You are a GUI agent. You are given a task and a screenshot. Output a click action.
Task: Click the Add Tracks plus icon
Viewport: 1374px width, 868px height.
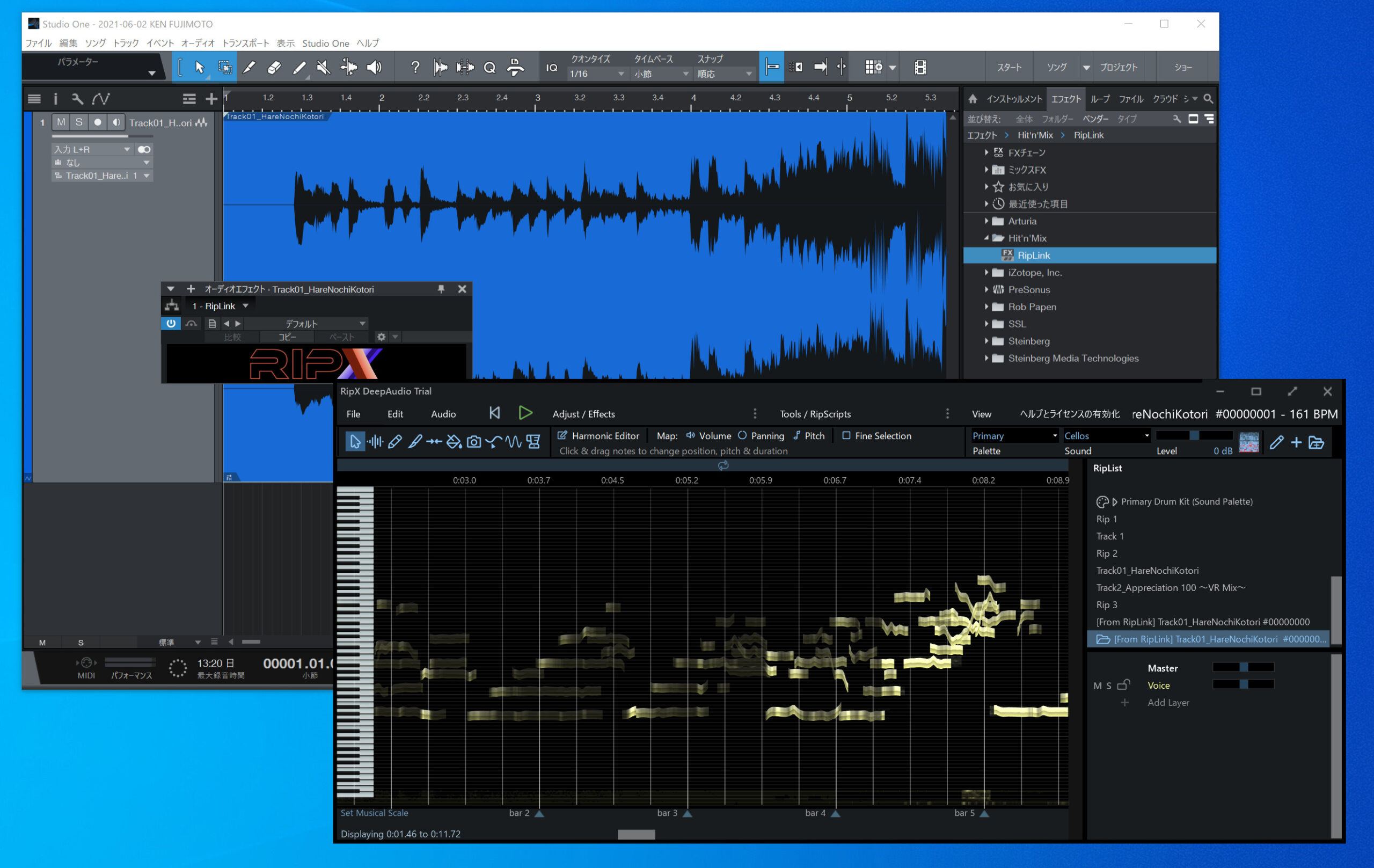pos(211,99)
